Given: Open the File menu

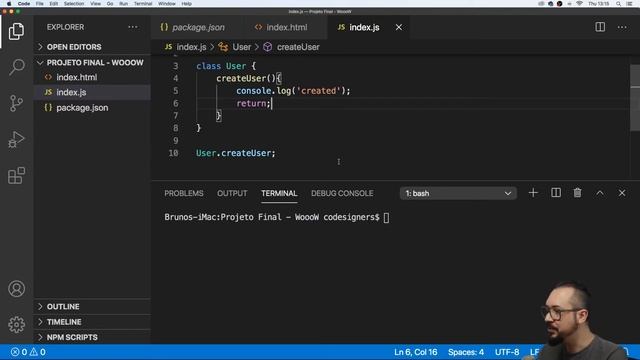Looking at the screenshot, I should pos(39,3).
